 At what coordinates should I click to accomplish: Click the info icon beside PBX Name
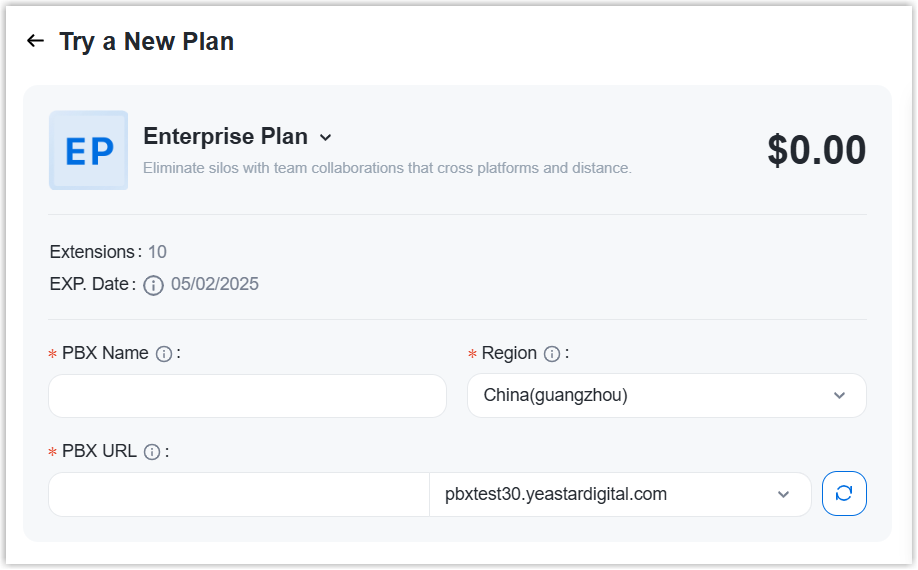pos(164,354)
